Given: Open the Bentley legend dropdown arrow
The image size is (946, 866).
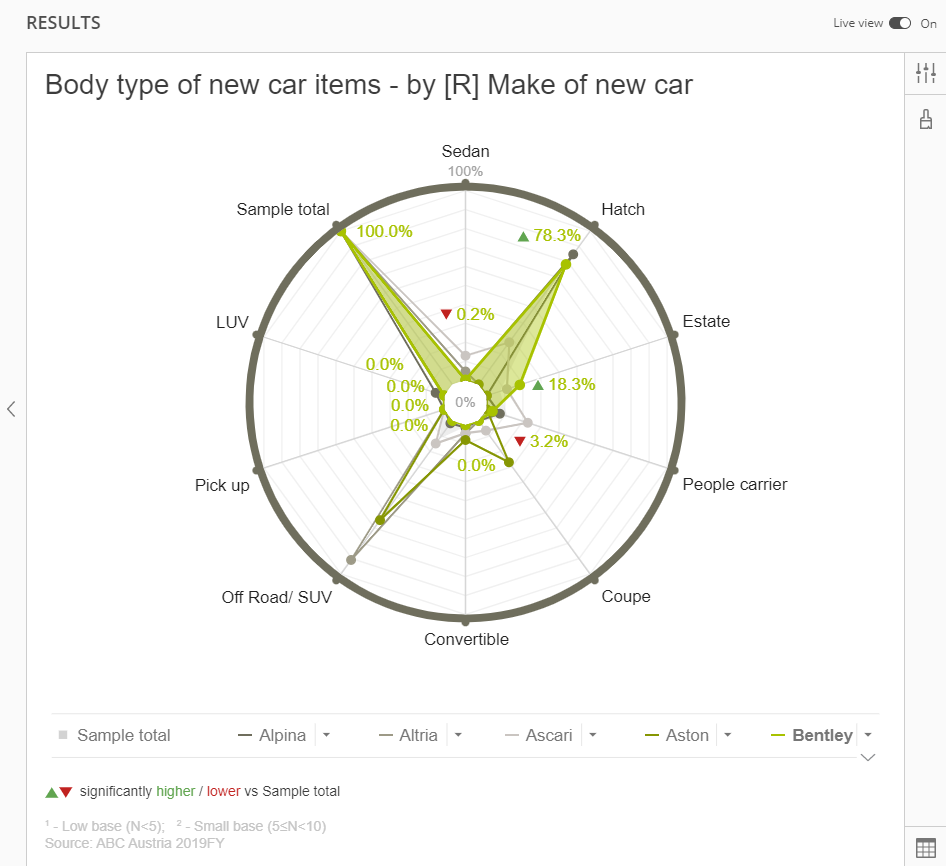Looking at the screenshot, I should (868, 735).
